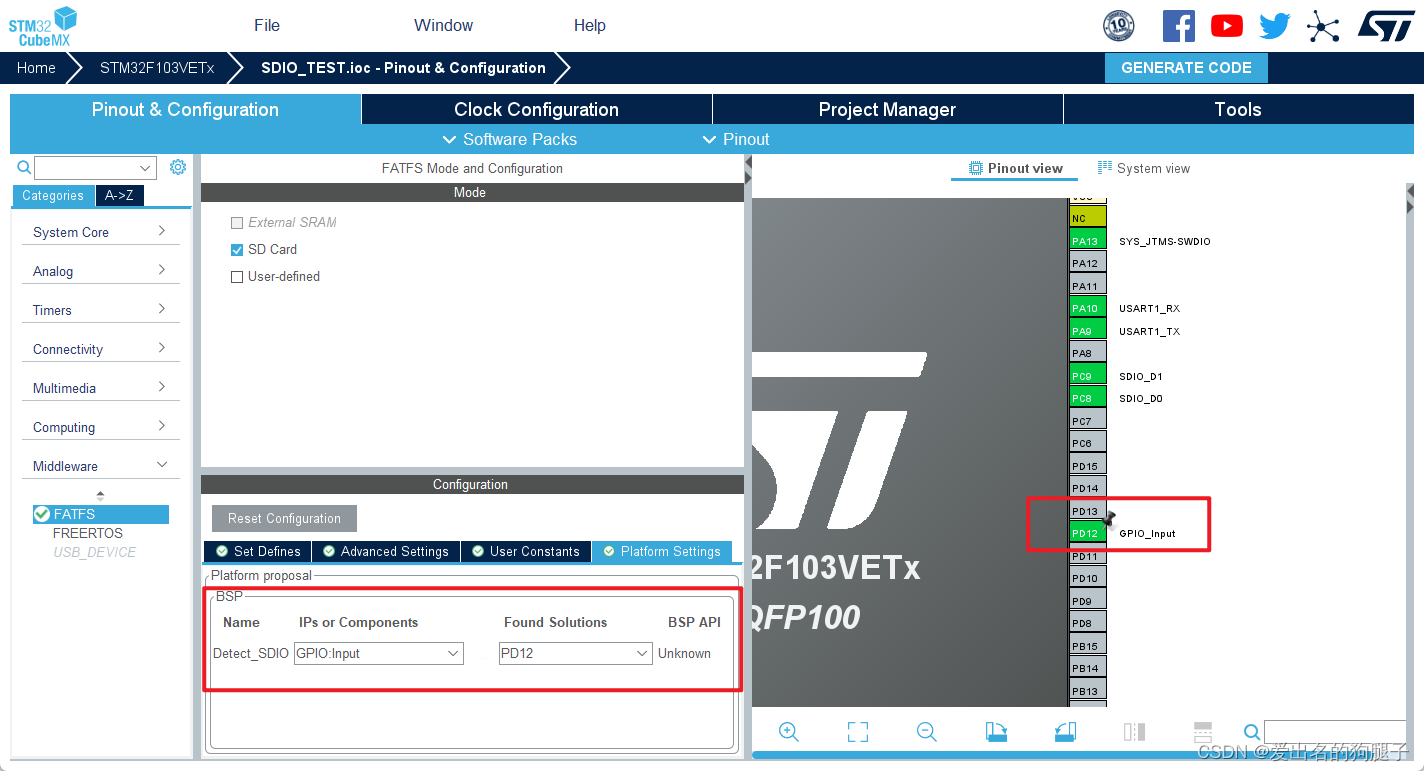Click the horizontal split view icon
Screen dimensions: 1424x771
[x=1203, y=732]
